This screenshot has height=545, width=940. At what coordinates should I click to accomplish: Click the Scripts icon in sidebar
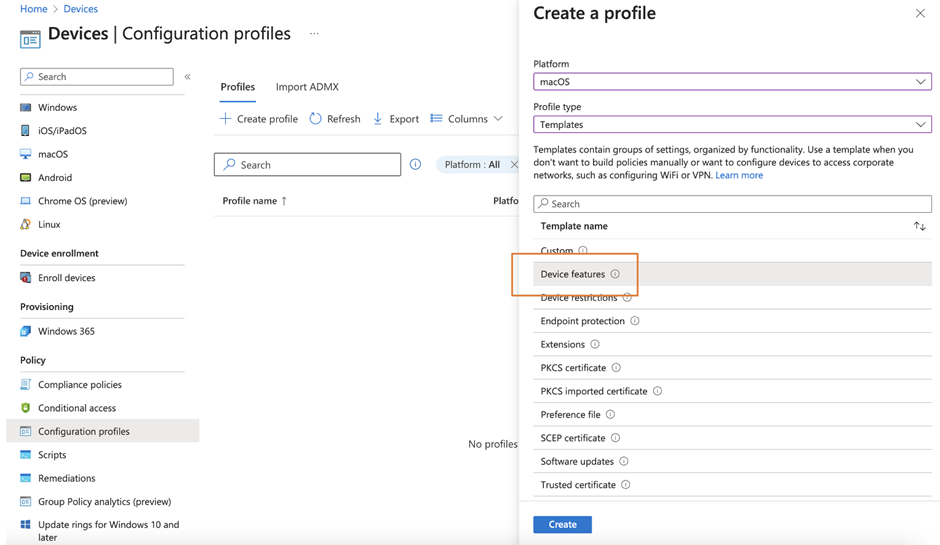click(x=25, y=454)
